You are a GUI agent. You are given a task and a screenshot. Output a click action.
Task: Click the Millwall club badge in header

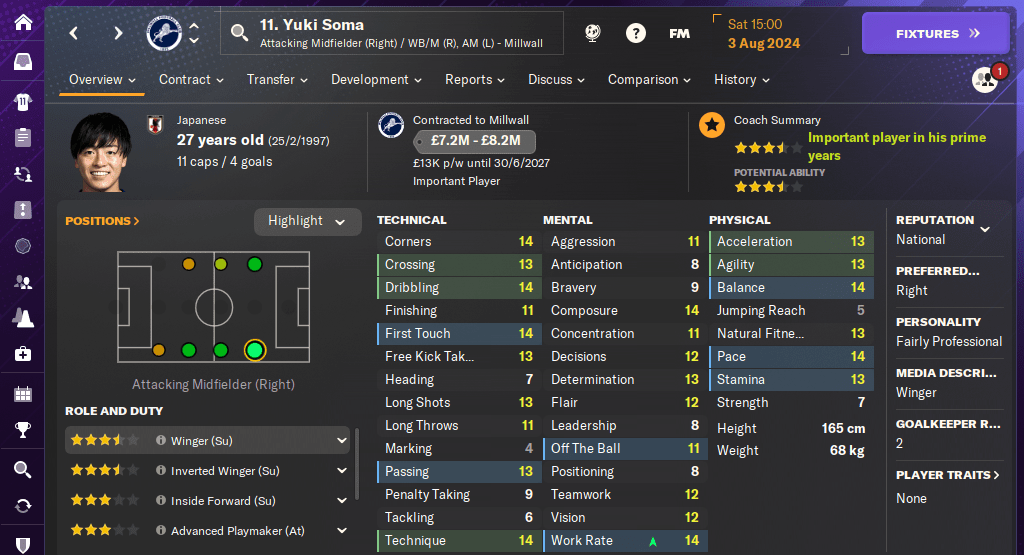[x=161, y=34]
